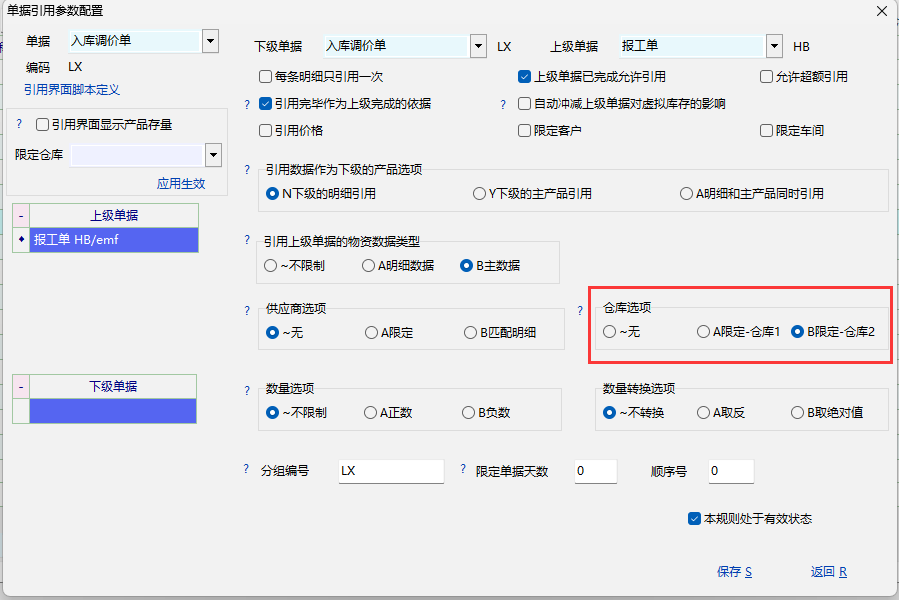Image resolution: width=899 pixels, height=600 pixels.
Task: Click help icon beside 引用完毕作为上级完成的依据
Action: [248, 104]
